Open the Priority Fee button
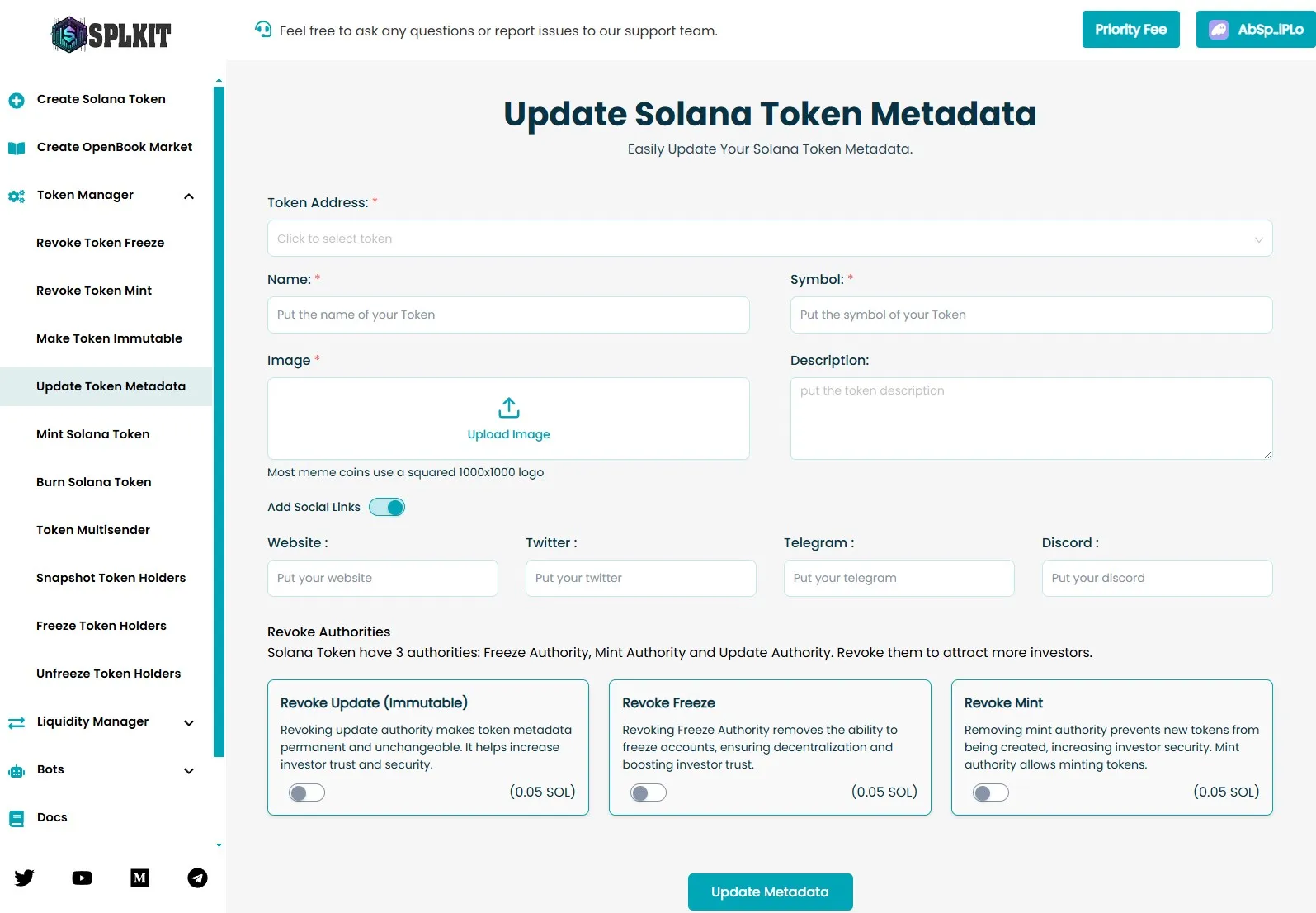The image size is (1316, 913). 1130,29
